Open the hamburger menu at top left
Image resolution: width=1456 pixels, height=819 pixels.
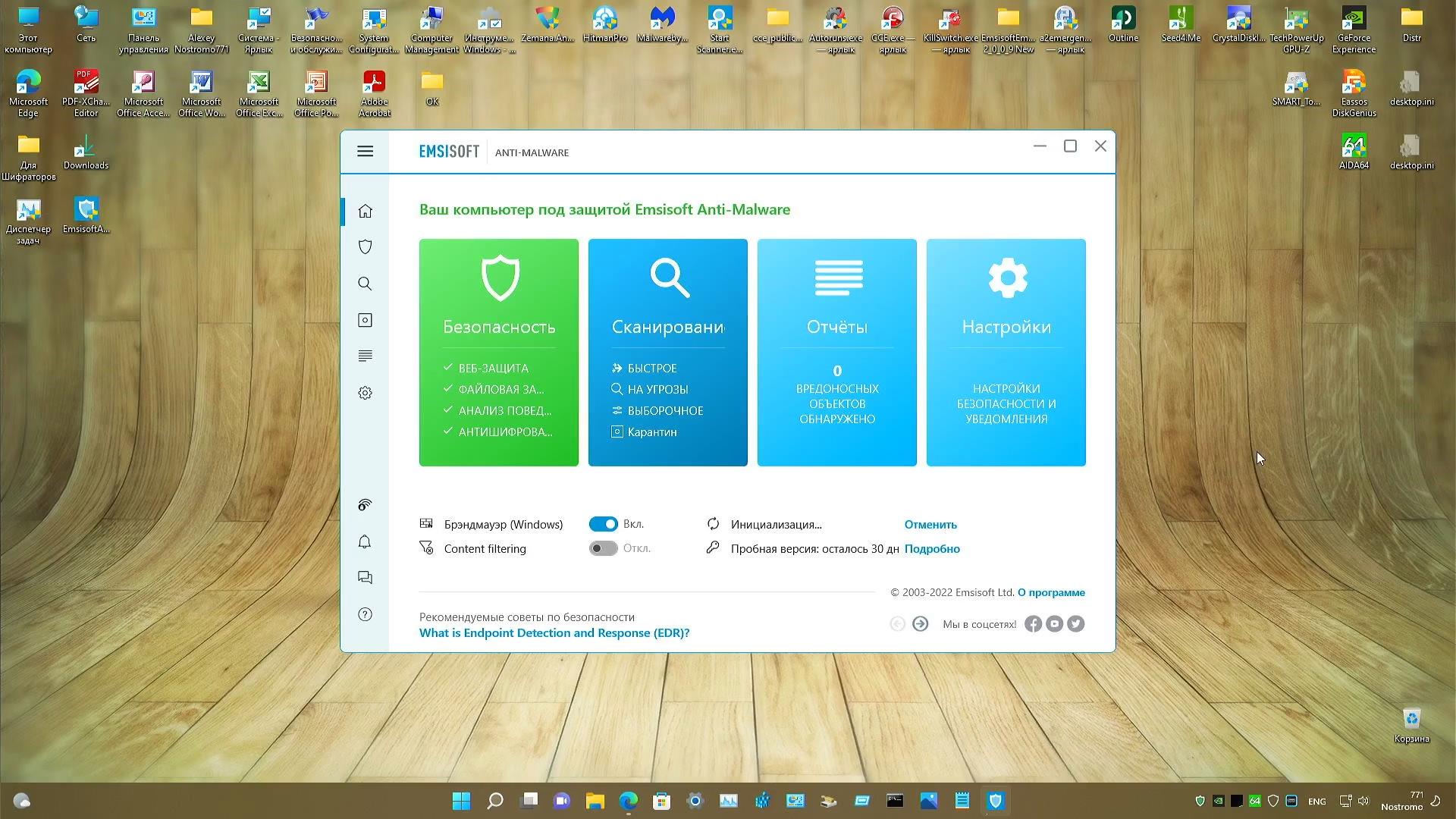click(x=365, y=151)
